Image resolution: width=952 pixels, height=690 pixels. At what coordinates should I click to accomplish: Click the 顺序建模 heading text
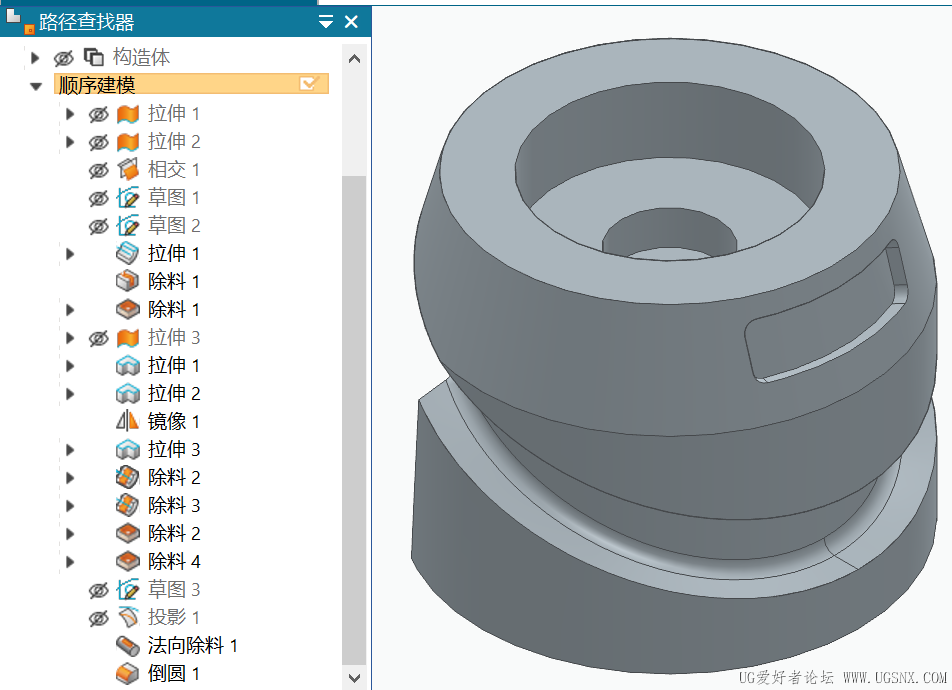(x=97, y=85)
